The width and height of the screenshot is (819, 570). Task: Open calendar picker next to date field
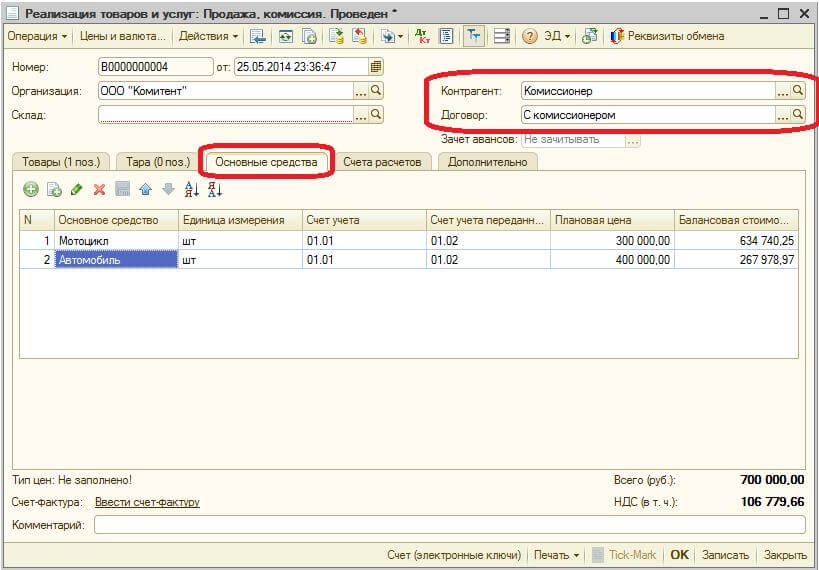click(376, 67)
